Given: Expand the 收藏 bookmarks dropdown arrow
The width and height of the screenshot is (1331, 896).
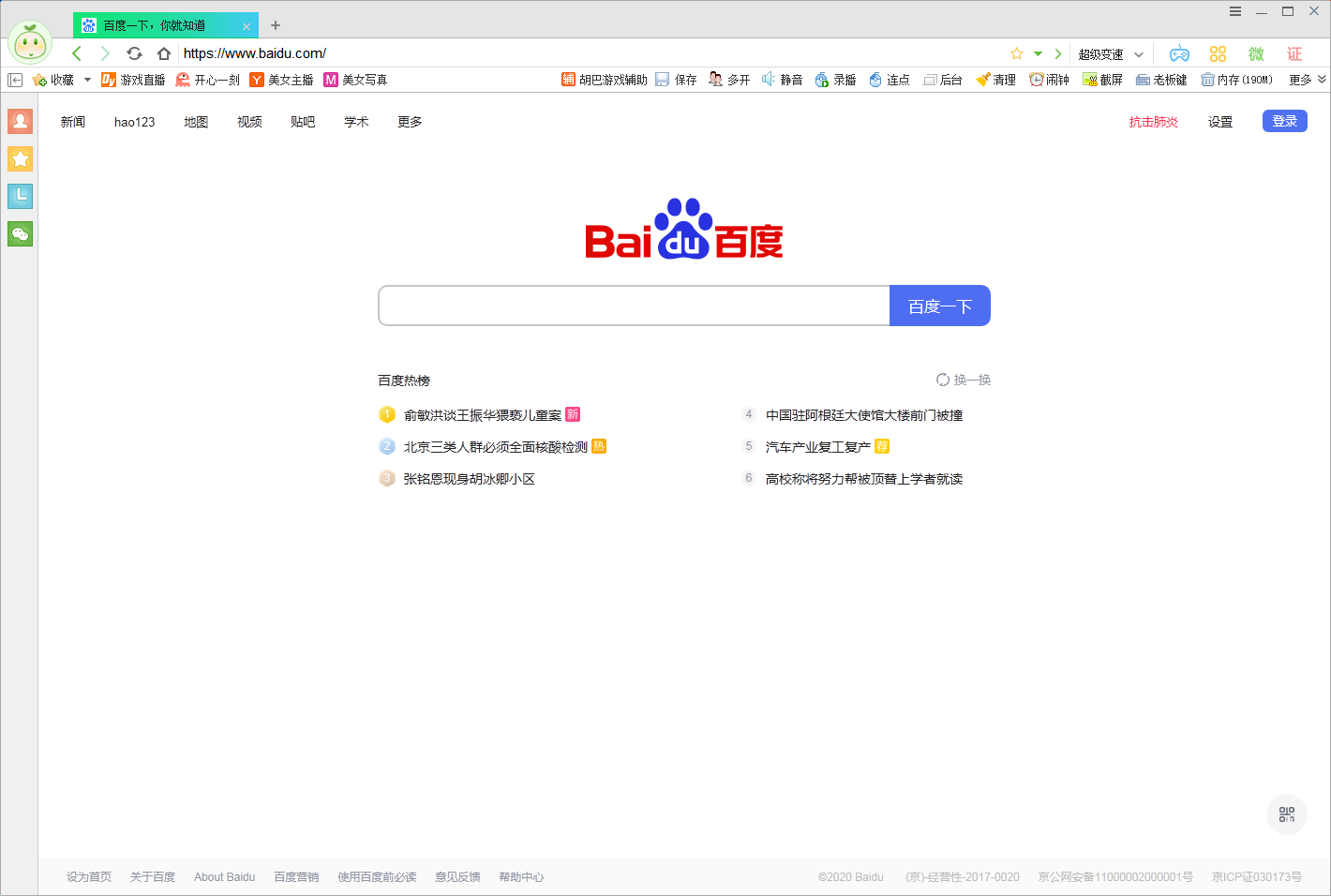Looking at the screenshot, I should (x=87, y=80).
